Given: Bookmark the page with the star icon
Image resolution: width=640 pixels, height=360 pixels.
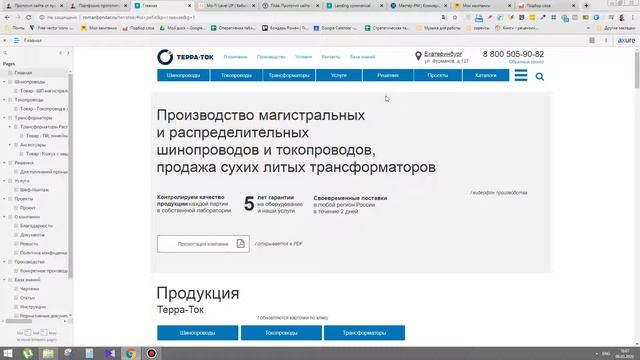Looking at the screenshot, I should pyautogui.click(x=455, y=18).
